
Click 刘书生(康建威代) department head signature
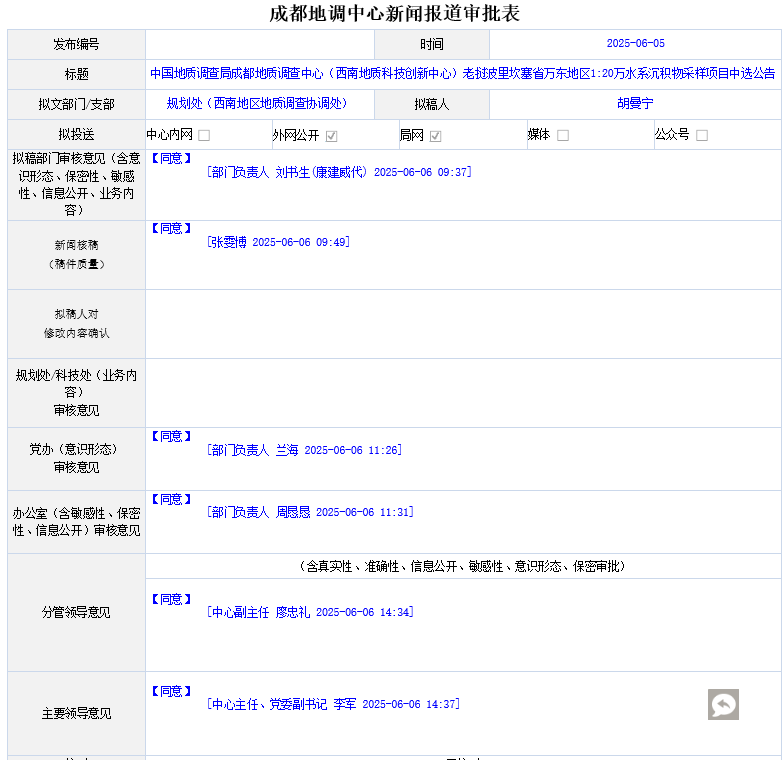coord(339,172)
